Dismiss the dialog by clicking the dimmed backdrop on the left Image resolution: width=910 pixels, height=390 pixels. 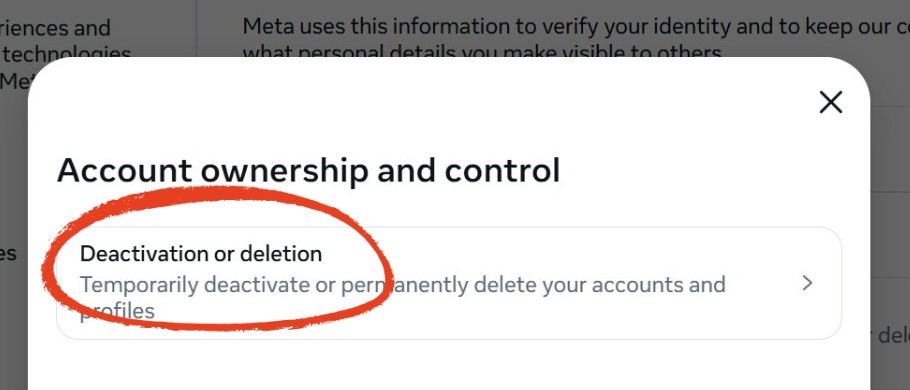coord(13,174)
